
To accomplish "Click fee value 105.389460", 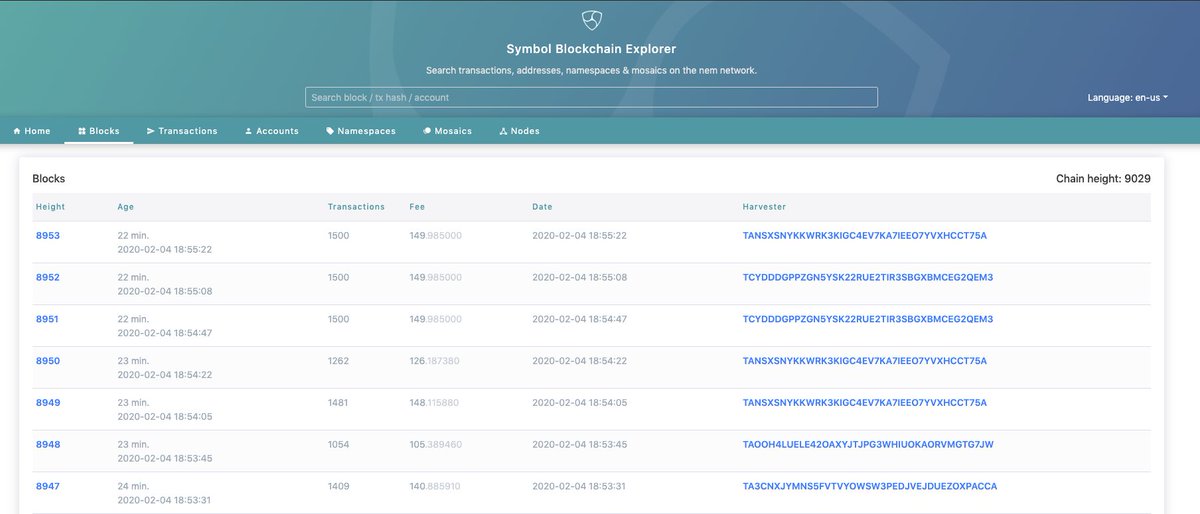I will pos(435,445).
